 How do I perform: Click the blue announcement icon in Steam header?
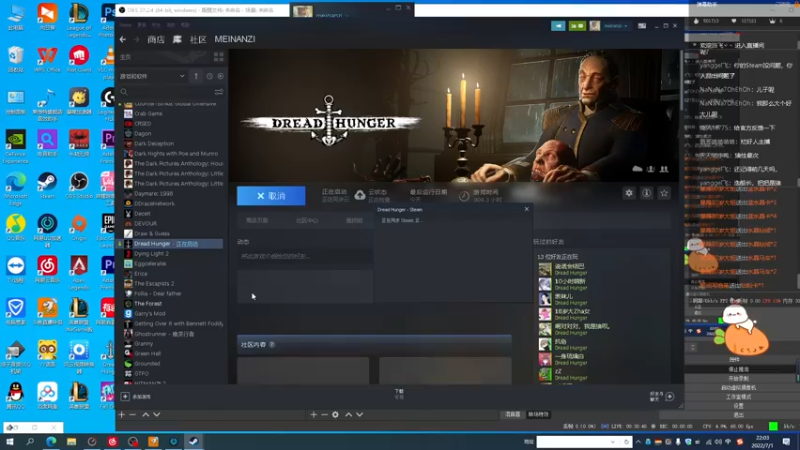558,26
